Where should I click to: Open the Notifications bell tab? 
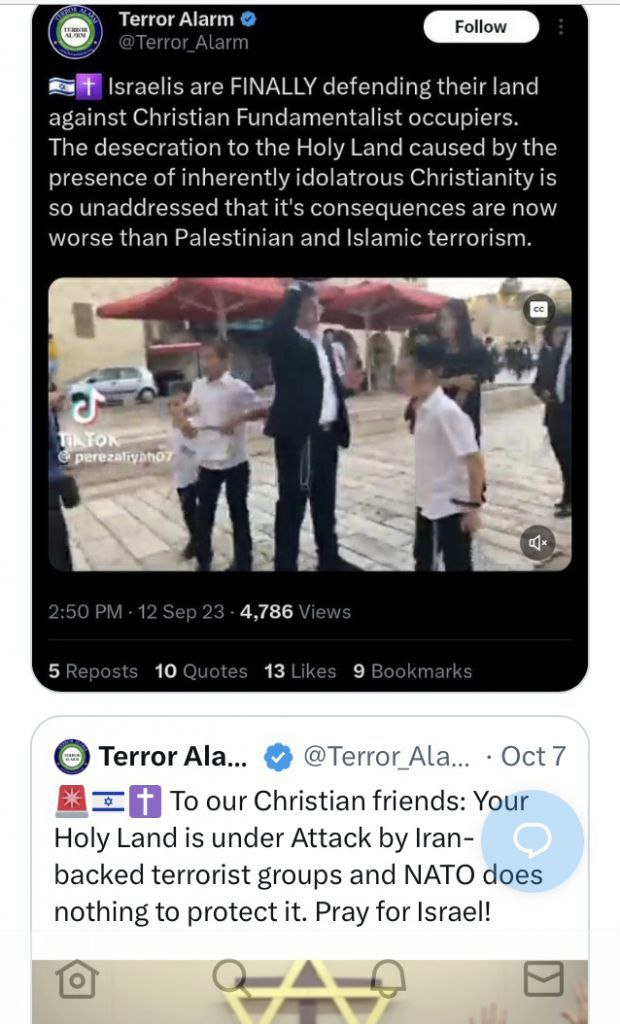click(388, 979)
